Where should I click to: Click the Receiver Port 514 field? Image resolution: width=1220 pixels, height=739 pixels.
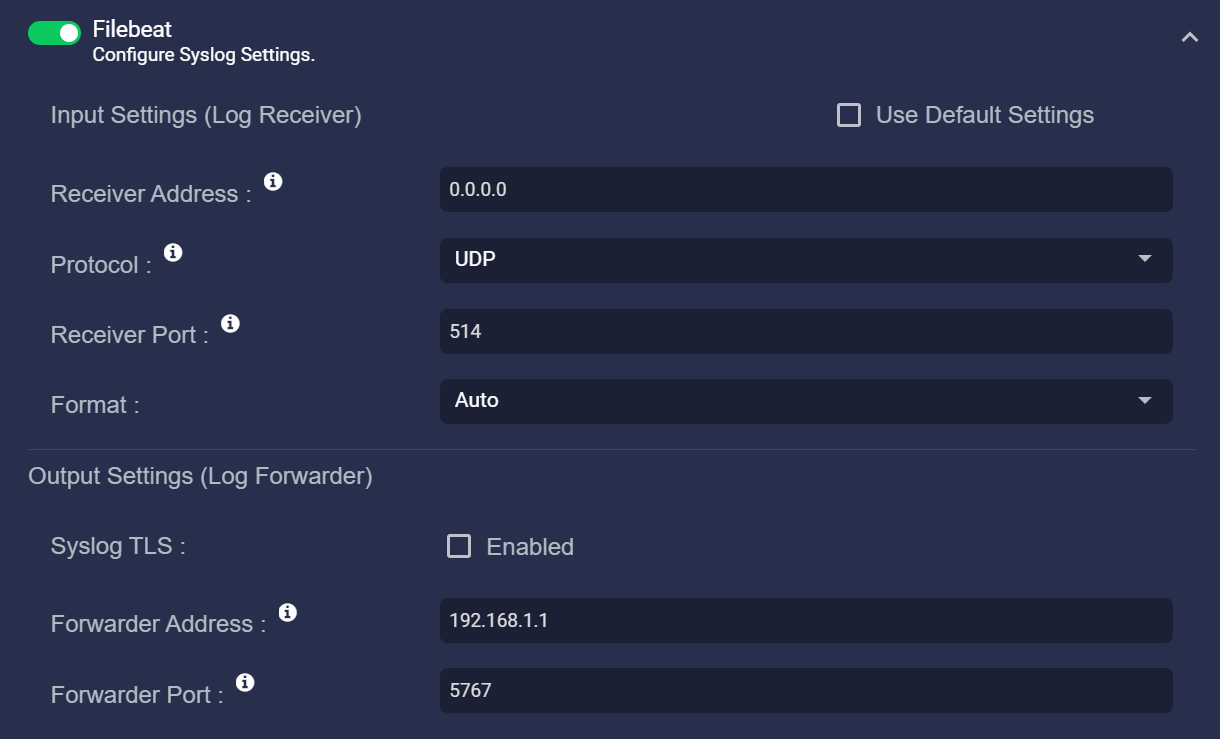click(806, 331)
